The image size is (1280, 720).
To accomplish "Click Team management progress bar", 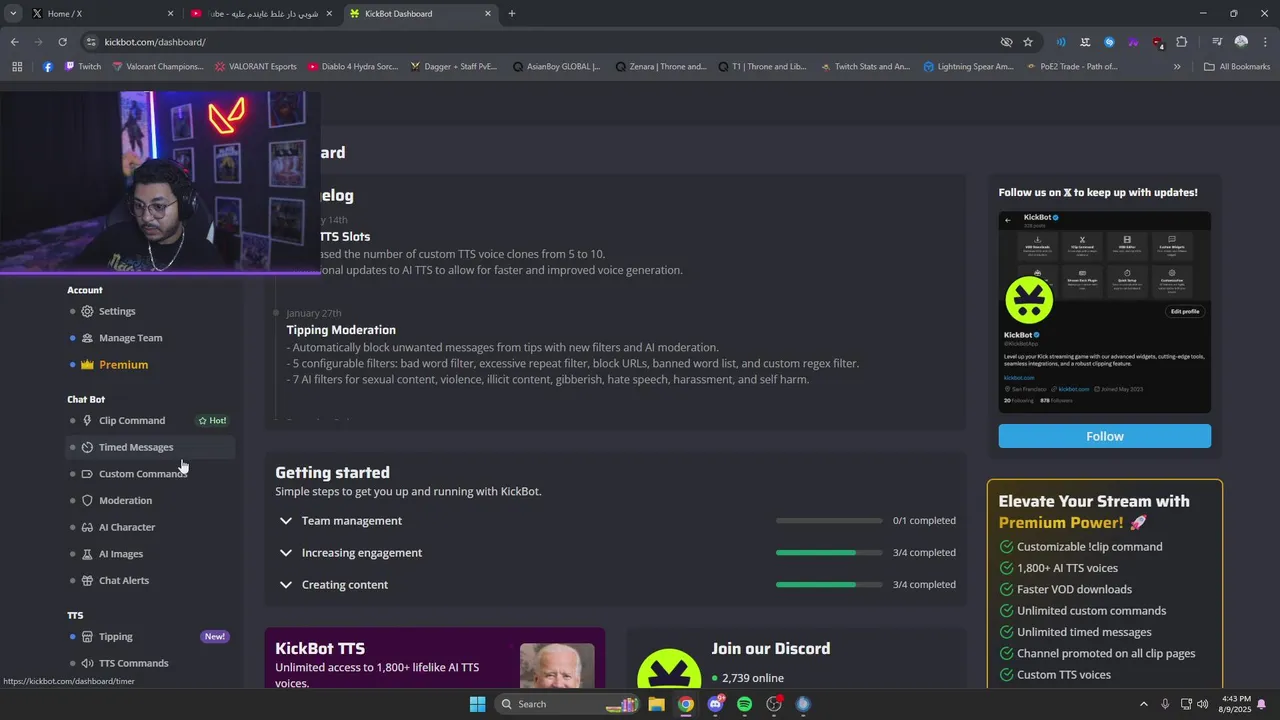I will [x=829, y=521].
